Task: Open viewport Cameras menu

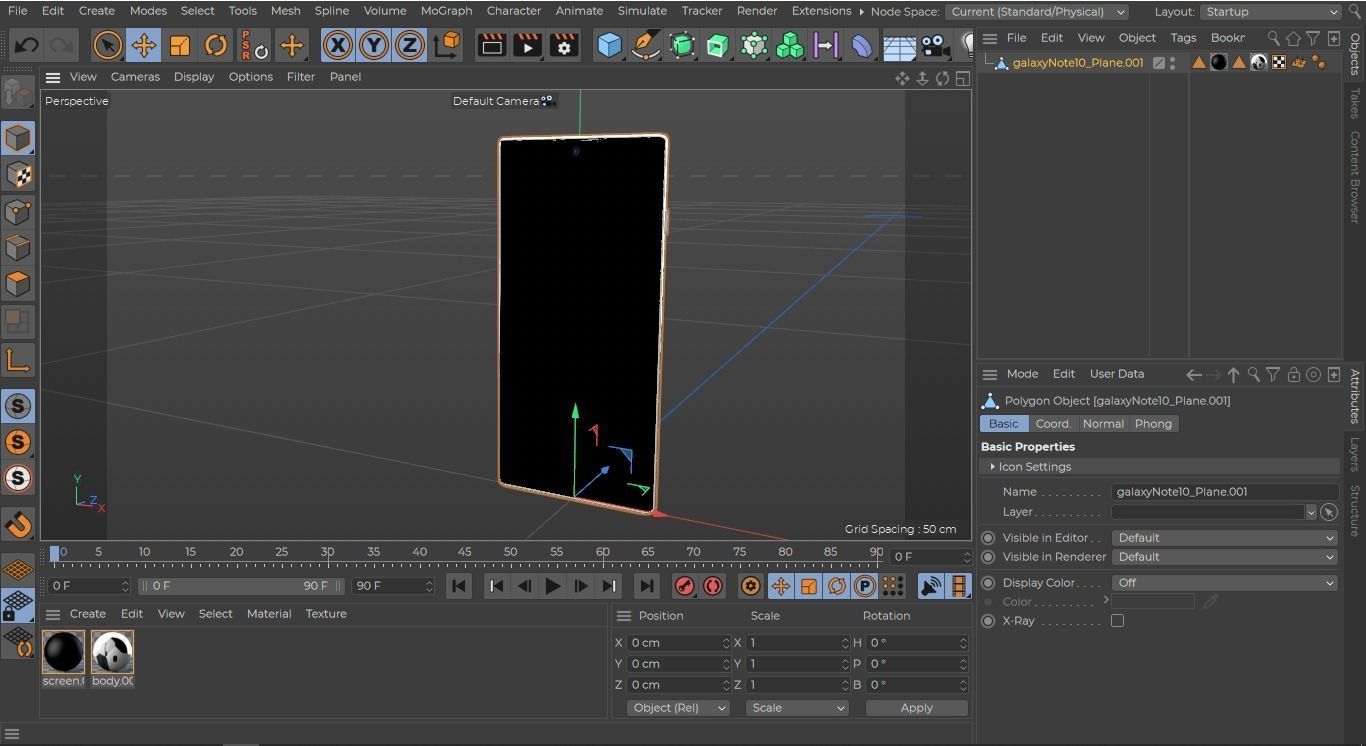Action: (135, 77)
